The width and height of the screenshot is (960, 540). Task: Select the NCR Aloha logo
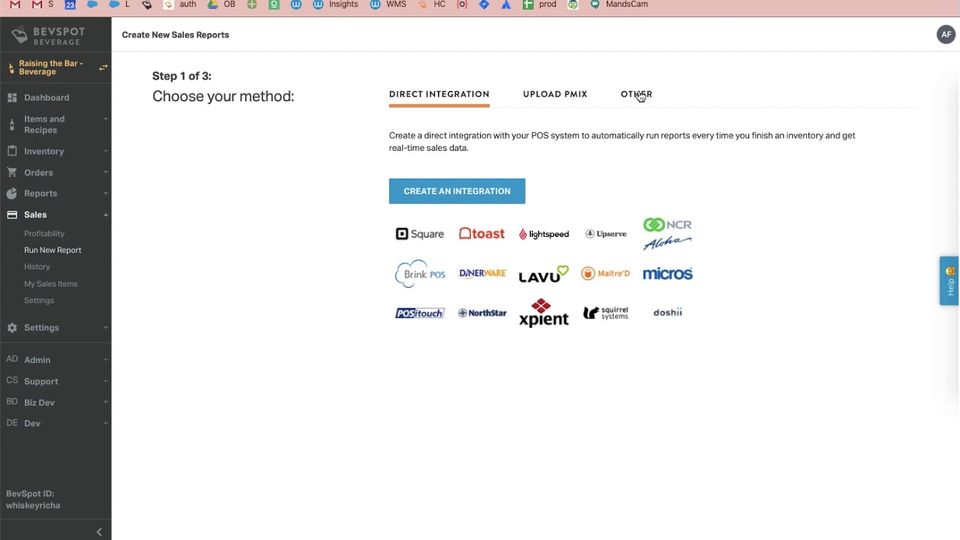point(667,234)
